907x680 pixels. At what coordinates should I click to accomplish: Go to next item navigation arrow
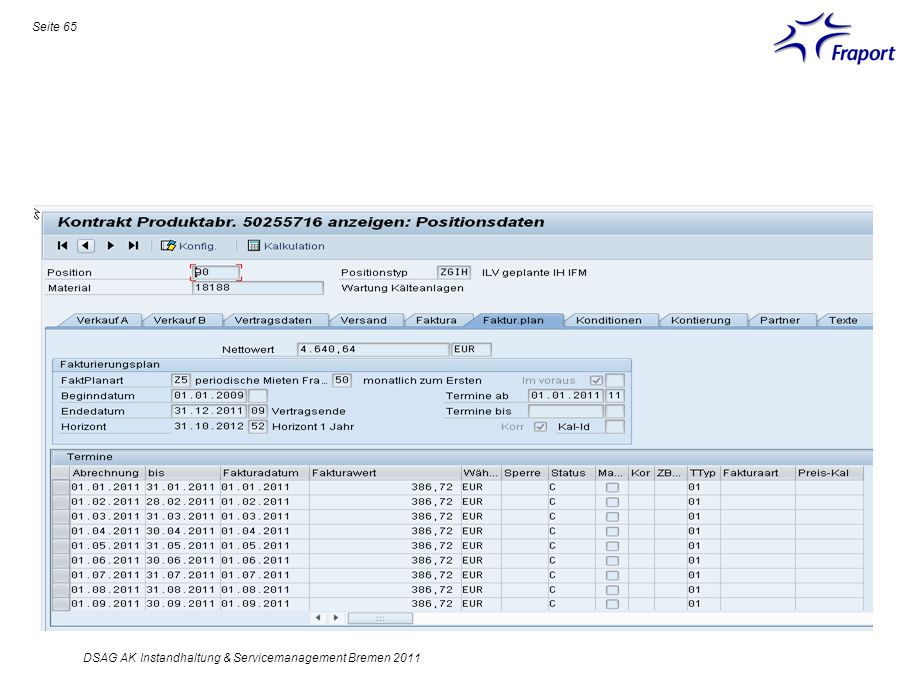(x=110, y=246)
